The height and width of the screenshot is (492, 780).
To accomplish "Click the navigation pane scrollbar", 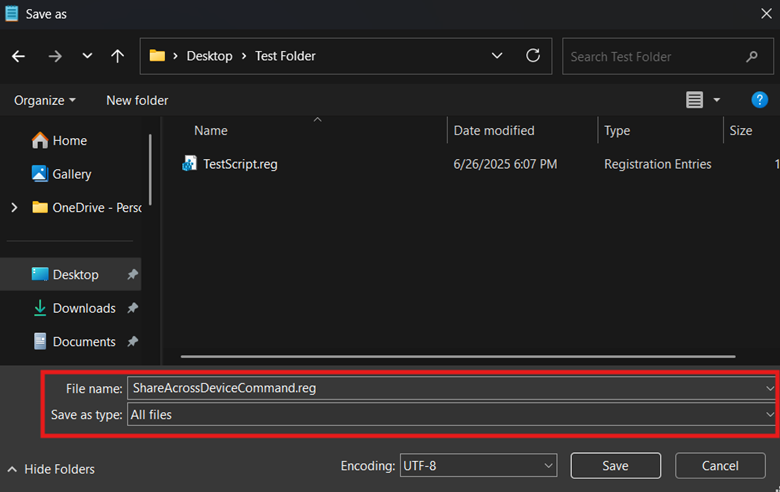I will [150, 169].
